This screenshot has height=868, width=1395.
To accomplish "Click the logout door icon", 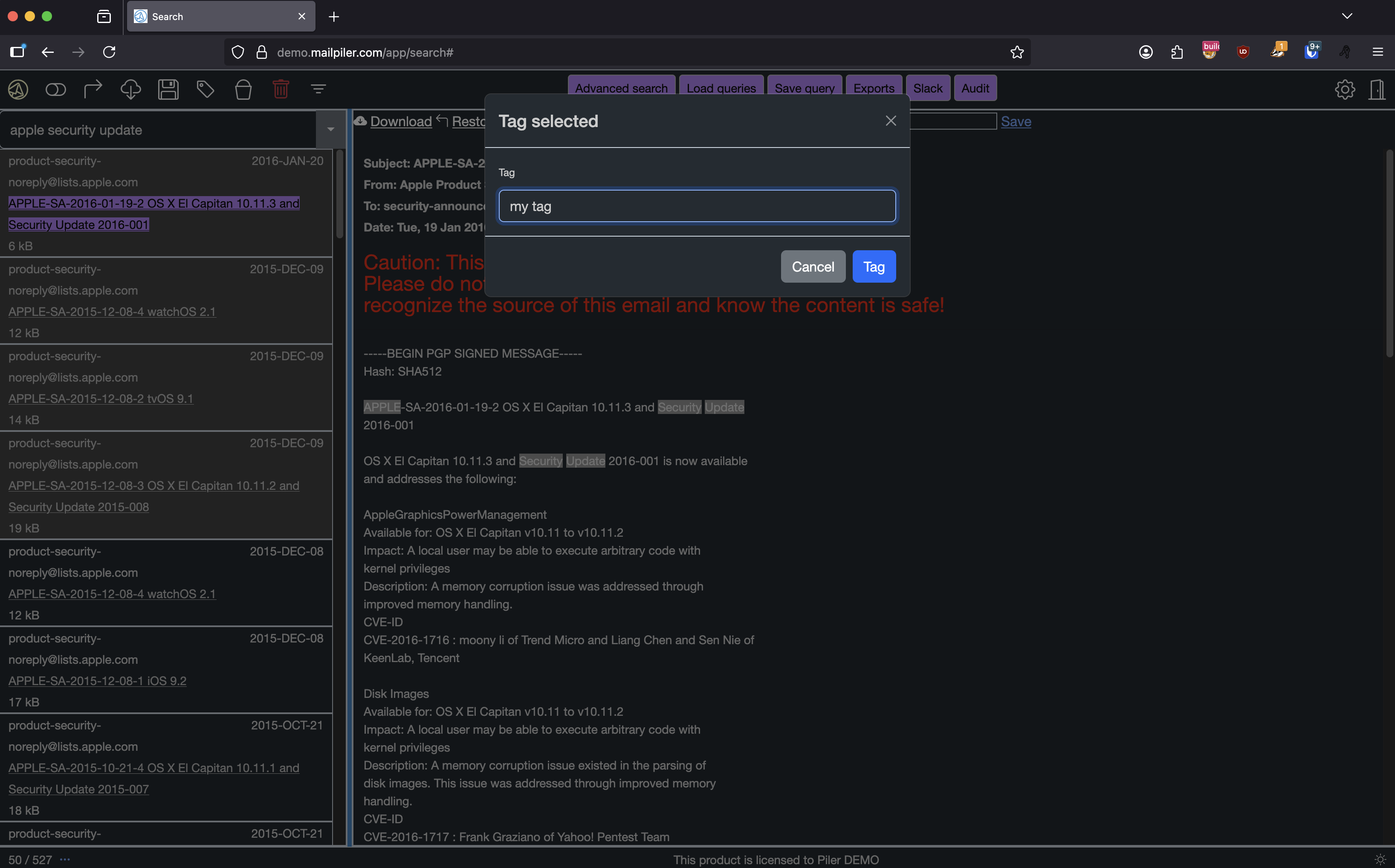I will click(x=1377, y=89).
